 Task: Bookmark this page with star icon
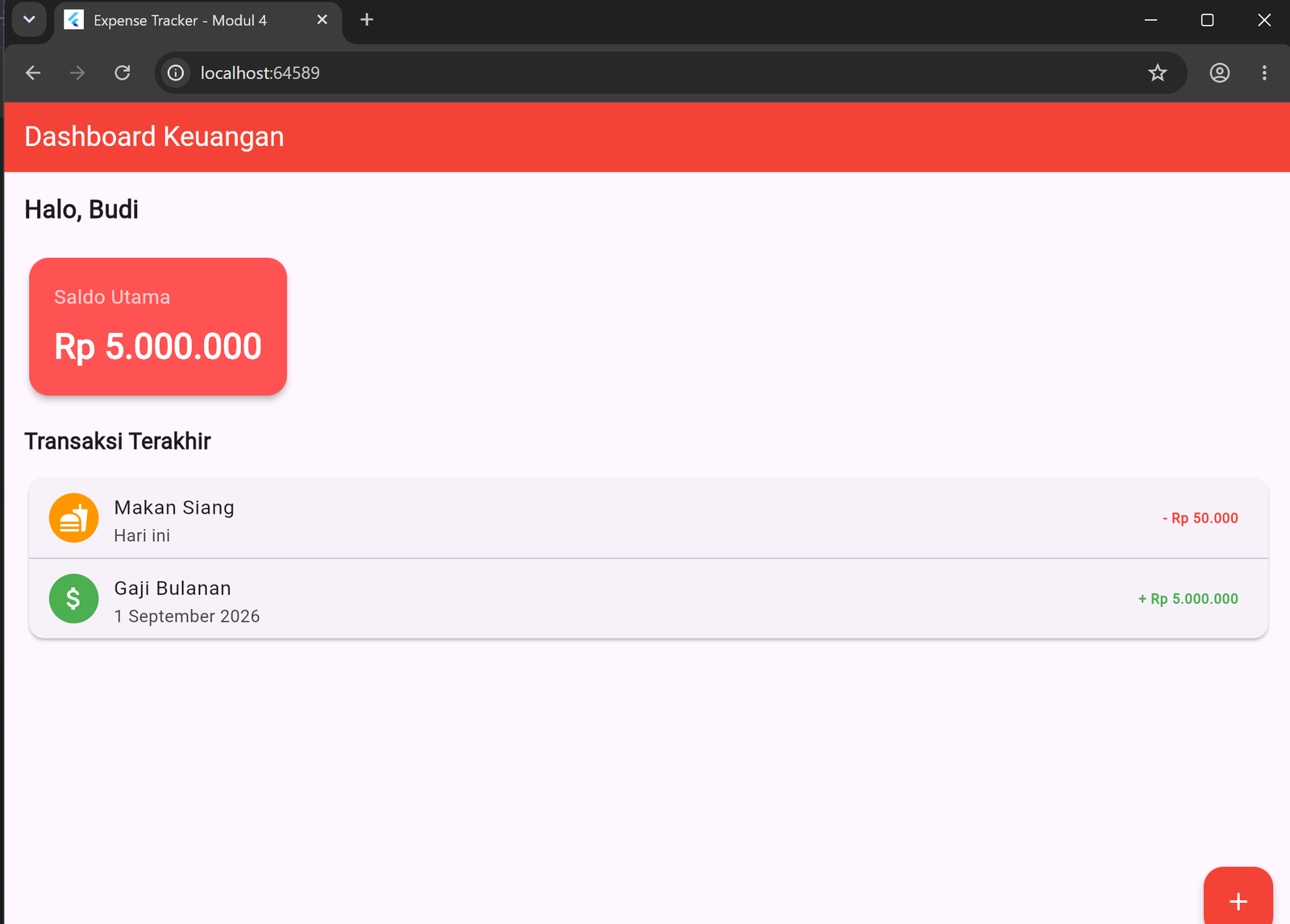(1158, 73)
